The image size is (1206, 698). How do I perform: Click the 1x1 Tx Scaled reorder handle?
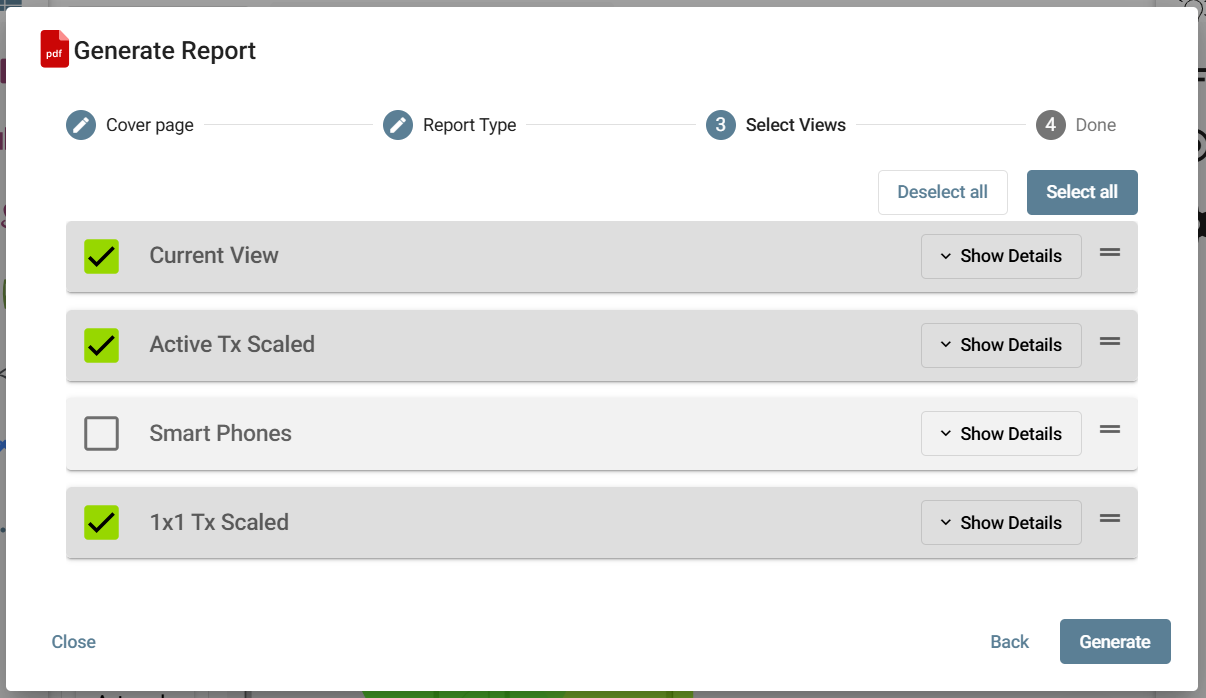[x=1110, y=519]
